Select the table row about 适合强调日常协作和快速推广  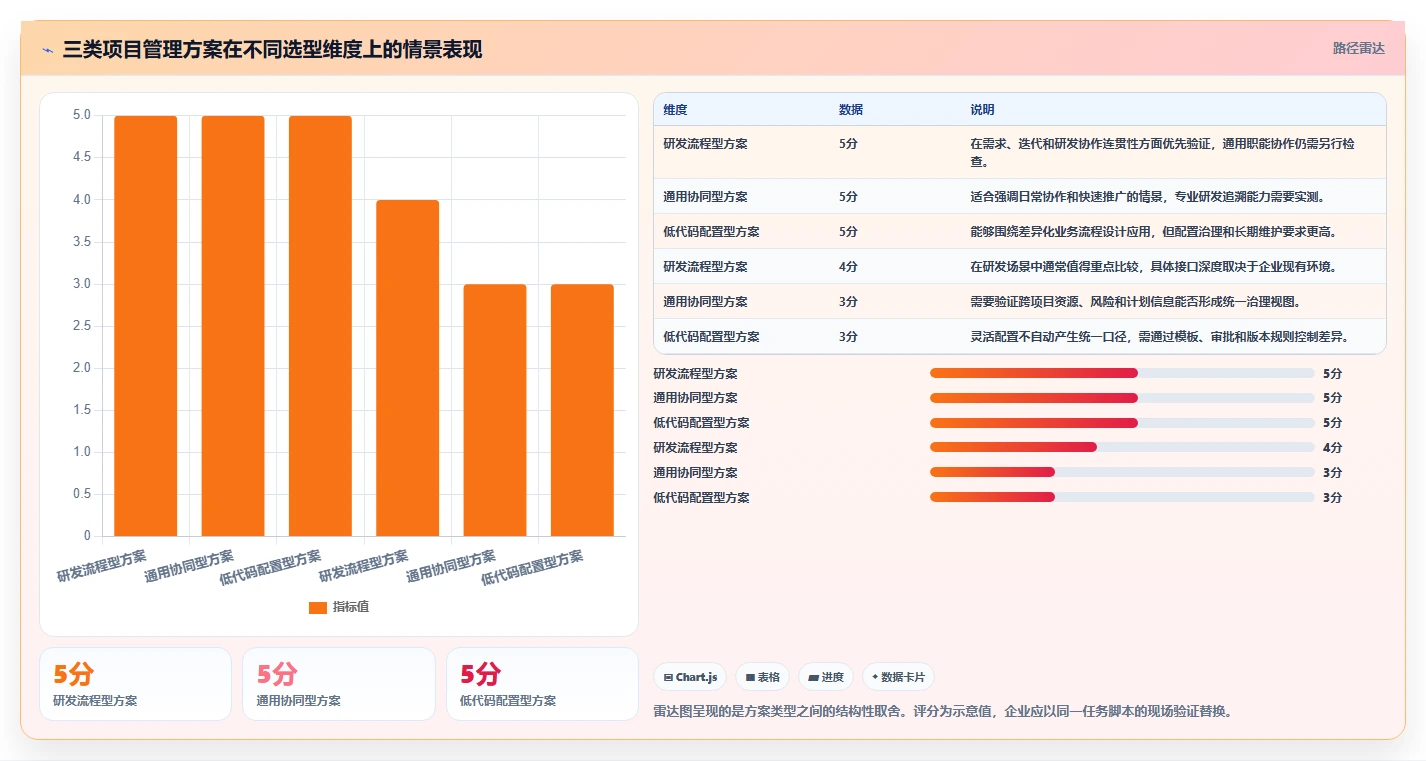coord(1020,196)
